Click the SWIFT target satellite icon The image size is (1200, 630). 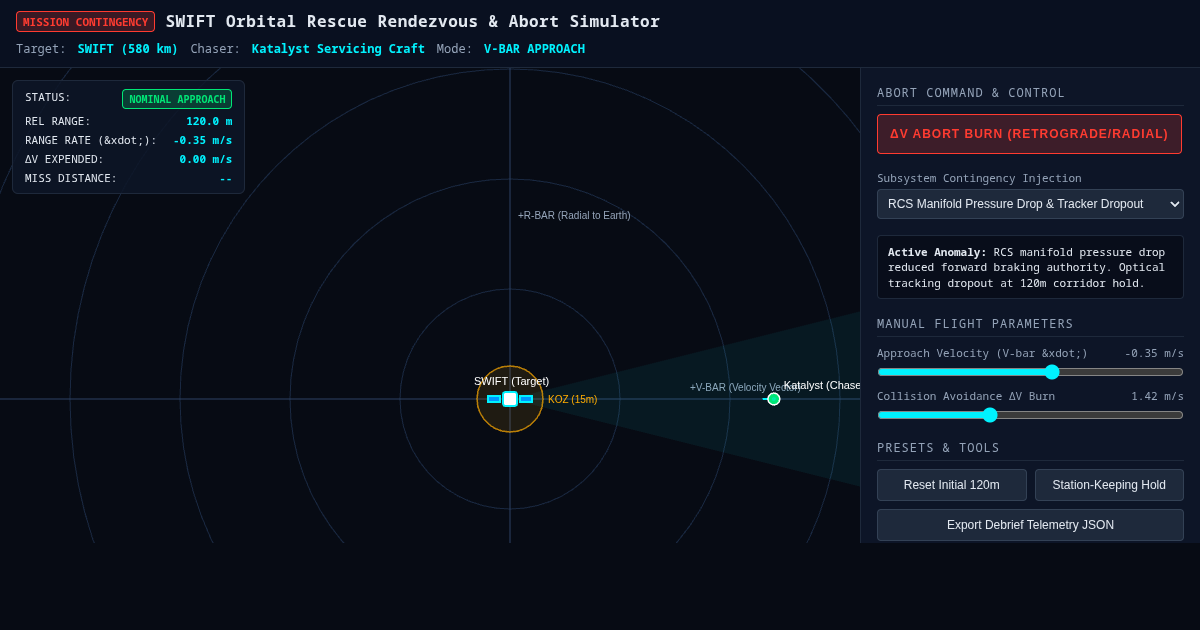coord(510,399)
